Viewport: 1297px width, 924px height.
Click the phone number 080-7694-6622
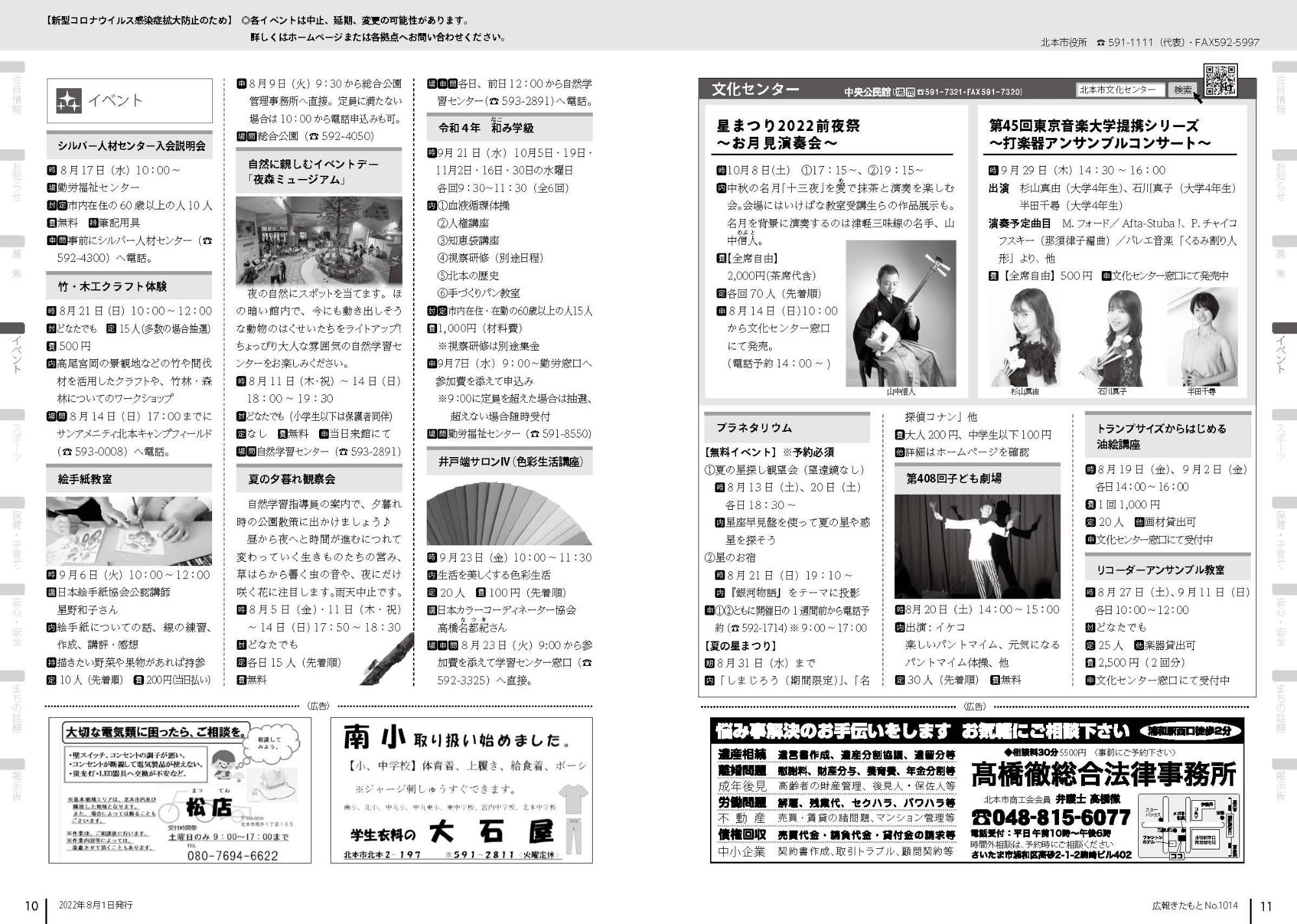[232, 855]
